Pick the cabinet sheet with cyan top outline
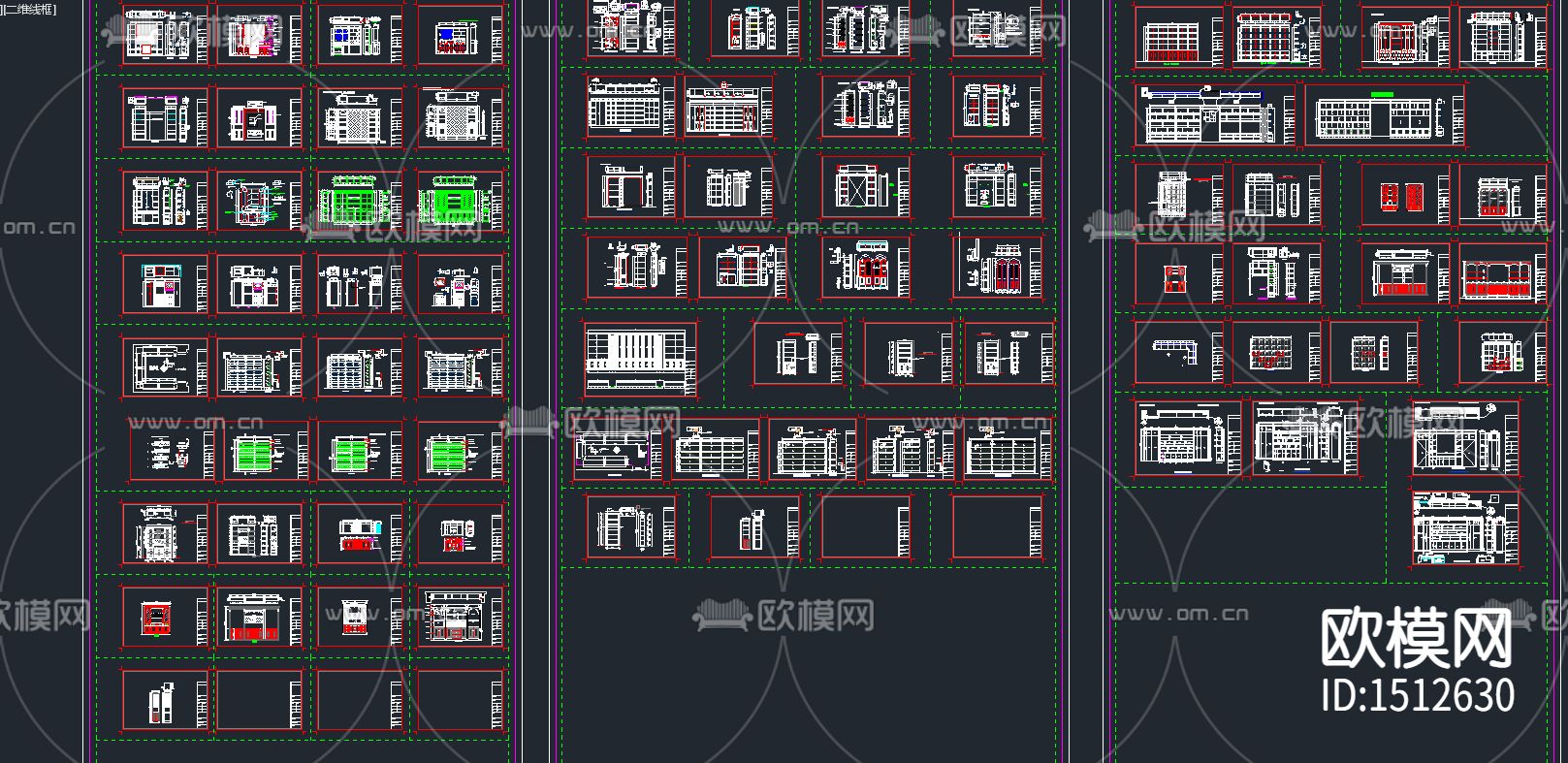The width and height of the screenshot is (1568, 763). click(165, 285)
